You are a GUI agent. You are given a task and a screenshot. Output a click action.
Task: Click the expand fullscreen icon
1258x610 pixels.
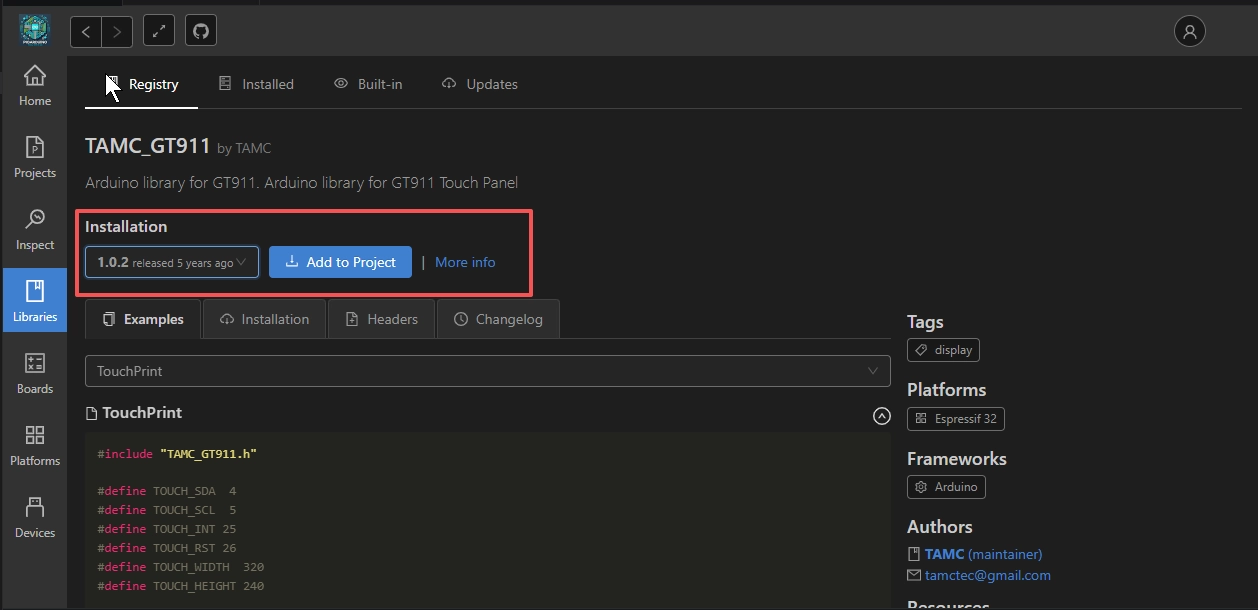159,31
